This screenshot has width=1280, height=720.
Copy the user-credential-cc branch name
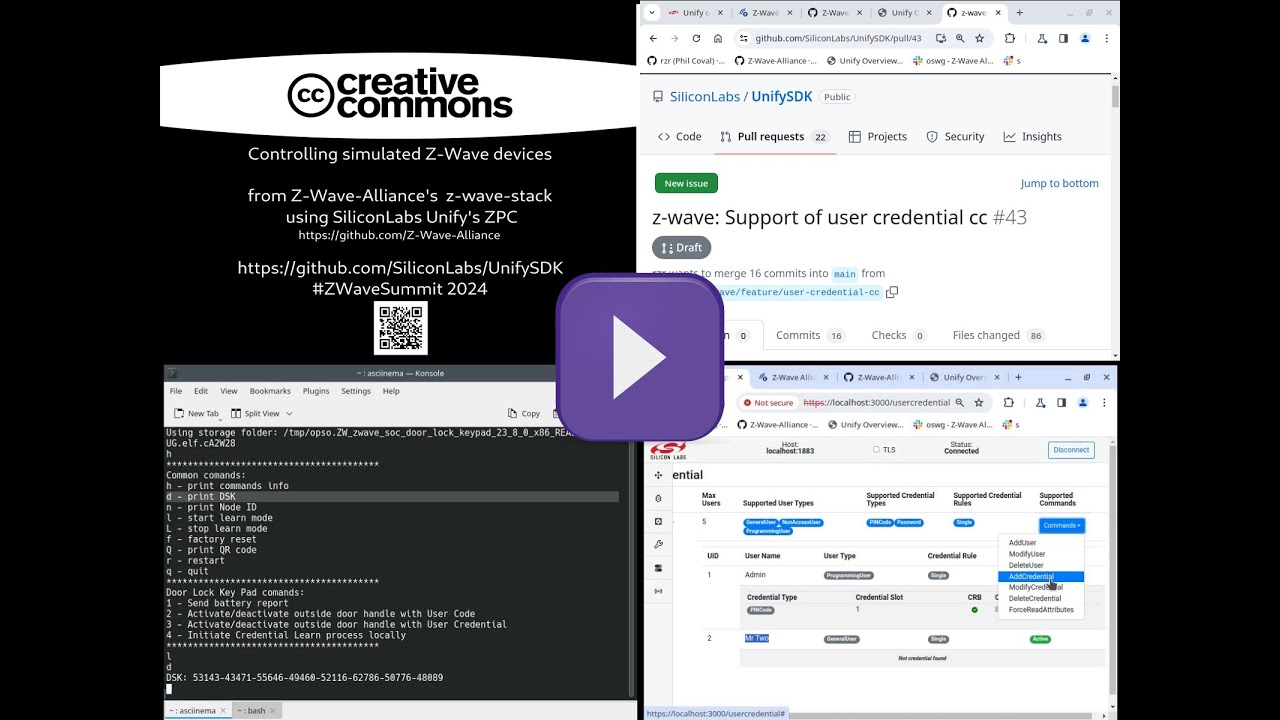(x=892, y=292)
